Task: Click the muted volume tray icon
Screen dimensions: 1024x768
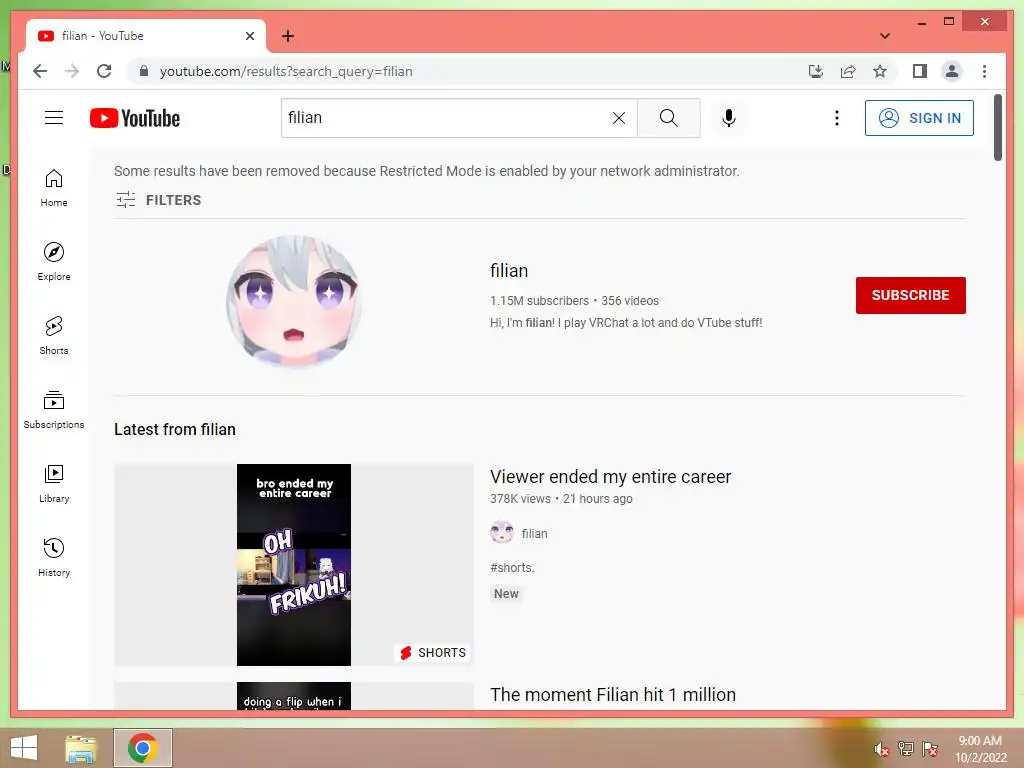Action: point(881,749)
